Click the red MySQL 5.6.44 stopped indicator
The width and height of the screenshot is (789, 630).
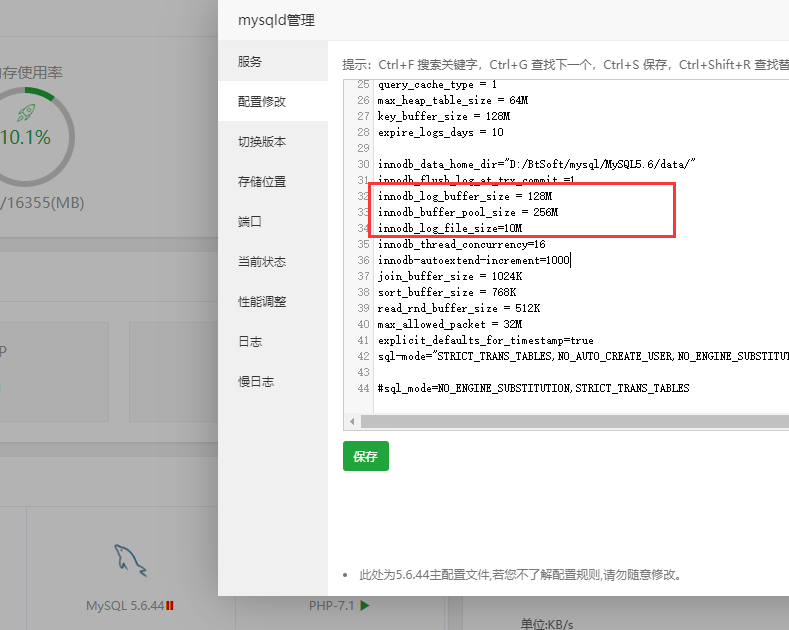(x=170, y=606)
